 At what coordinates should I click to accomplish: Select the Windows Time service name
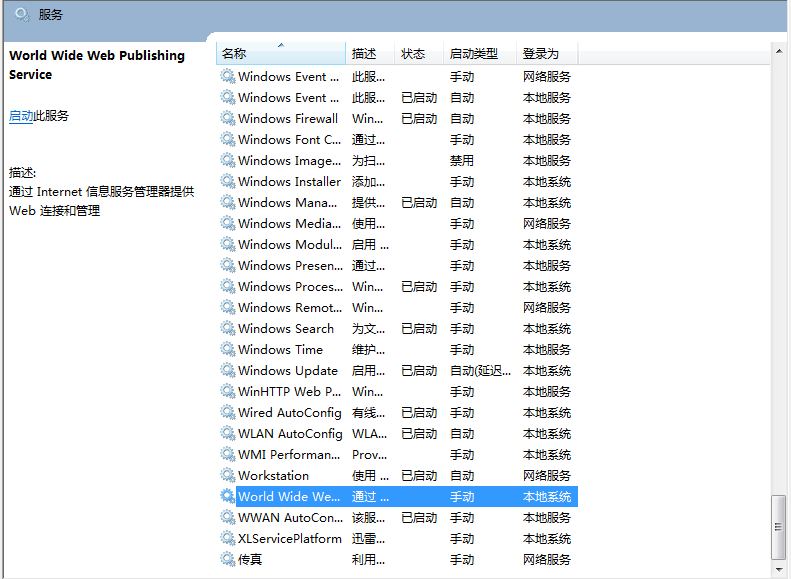tap(280, 350)
